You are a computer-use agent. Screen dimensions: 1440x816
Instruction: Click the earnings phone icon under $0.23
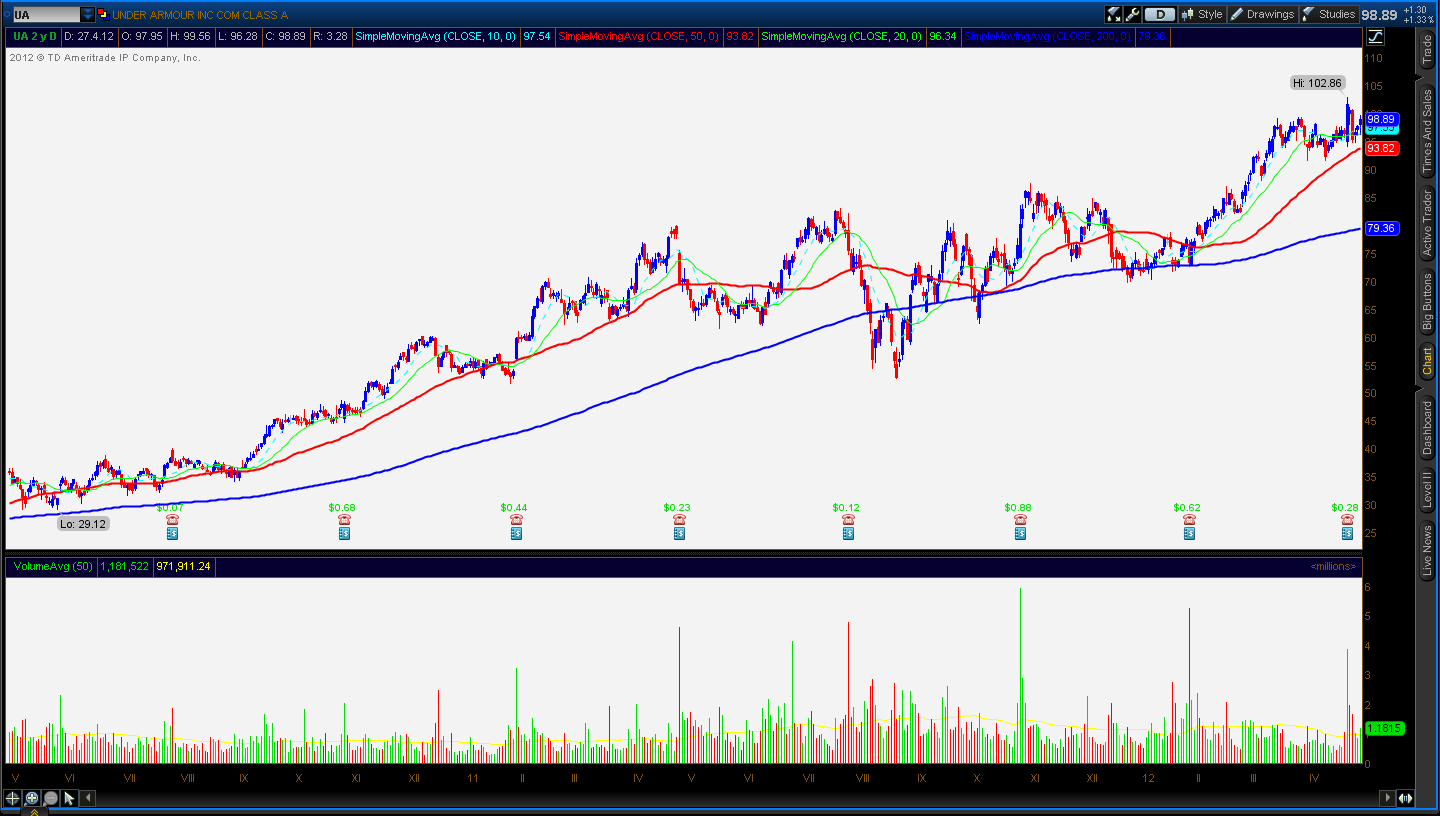(x=679, y=520)
